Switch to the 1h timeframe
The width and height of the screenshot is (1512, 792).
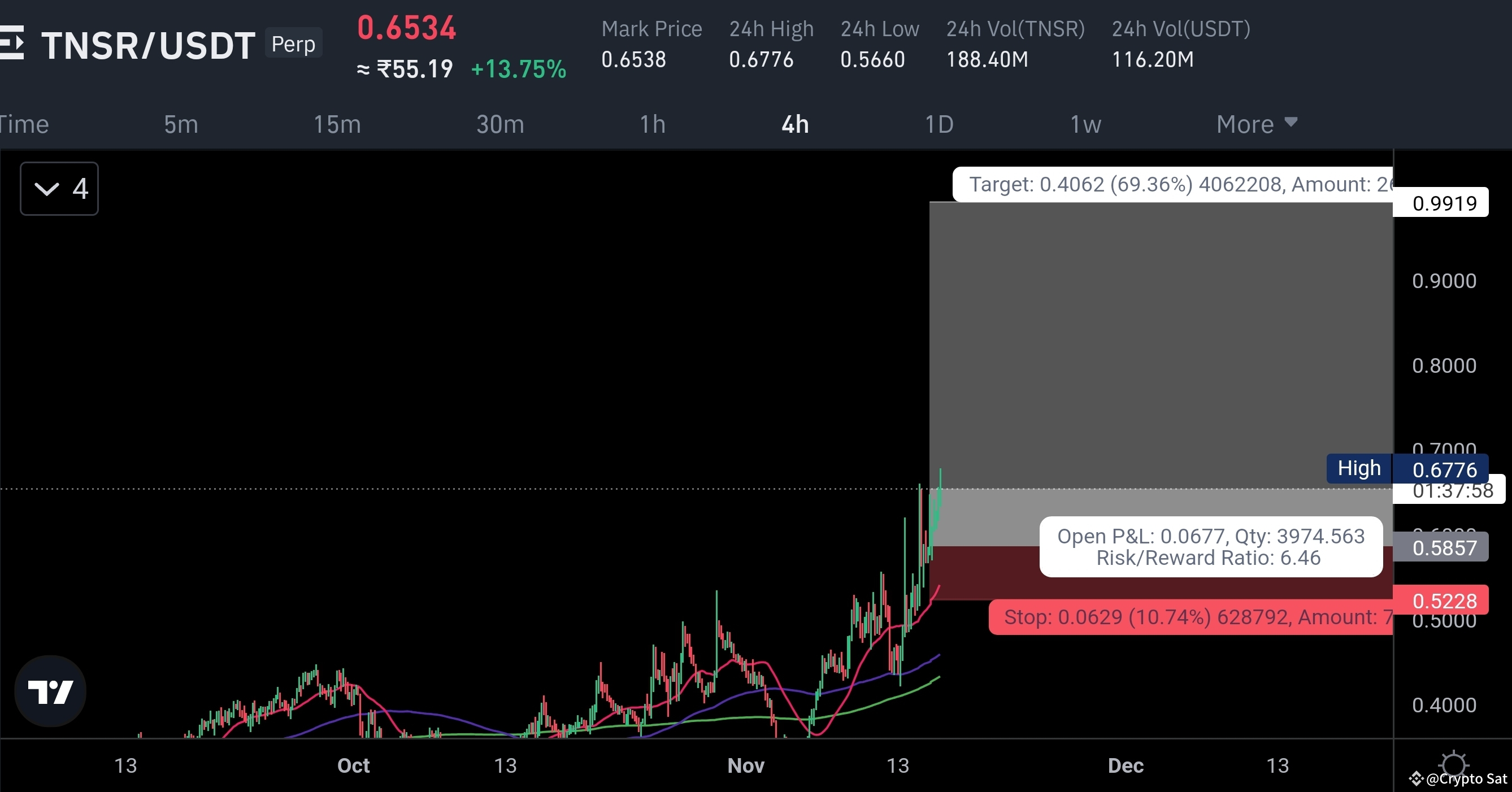tap(652, 124)
